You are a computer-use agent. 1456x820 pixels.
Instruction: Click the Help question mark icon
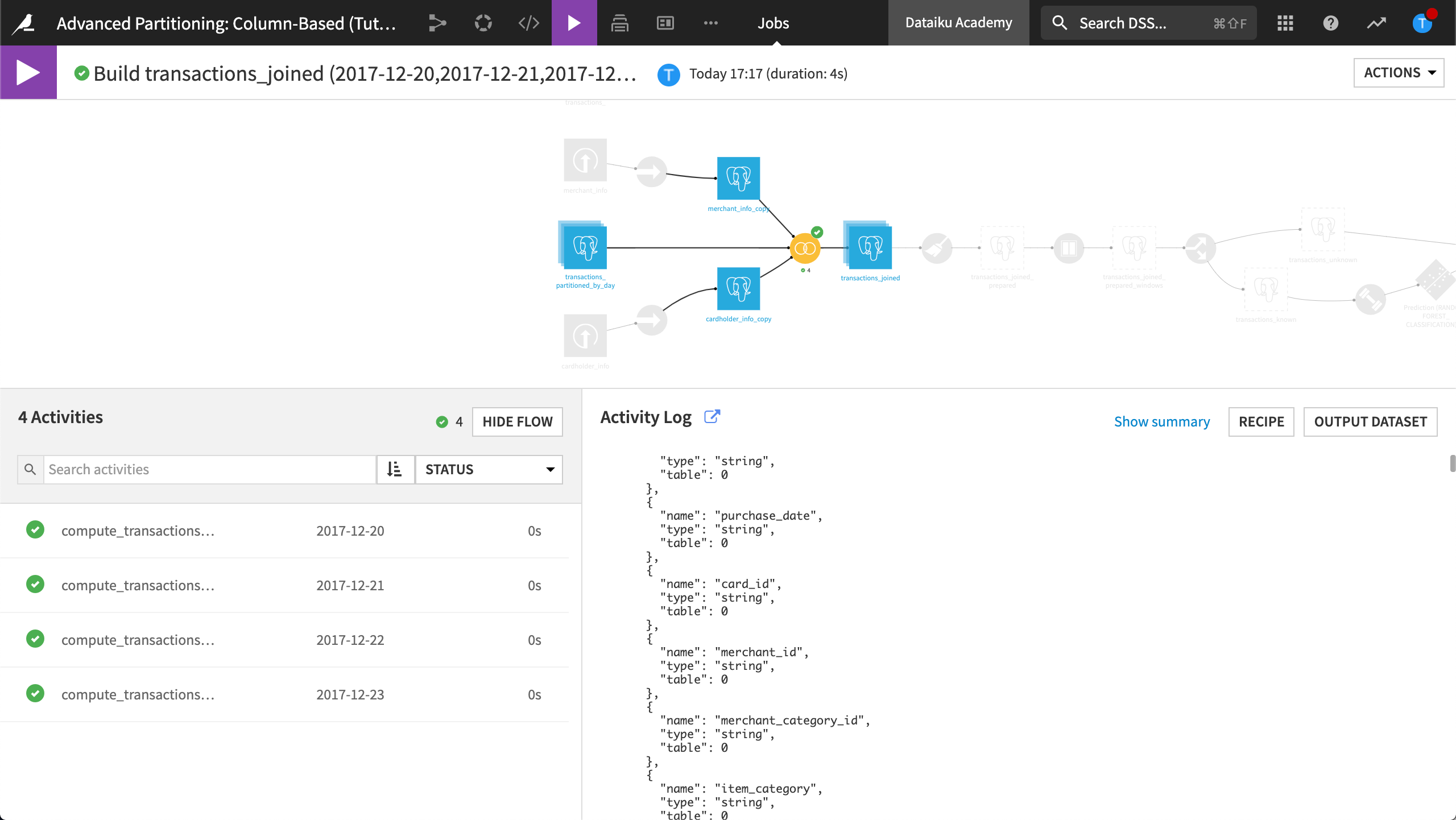1330,23
